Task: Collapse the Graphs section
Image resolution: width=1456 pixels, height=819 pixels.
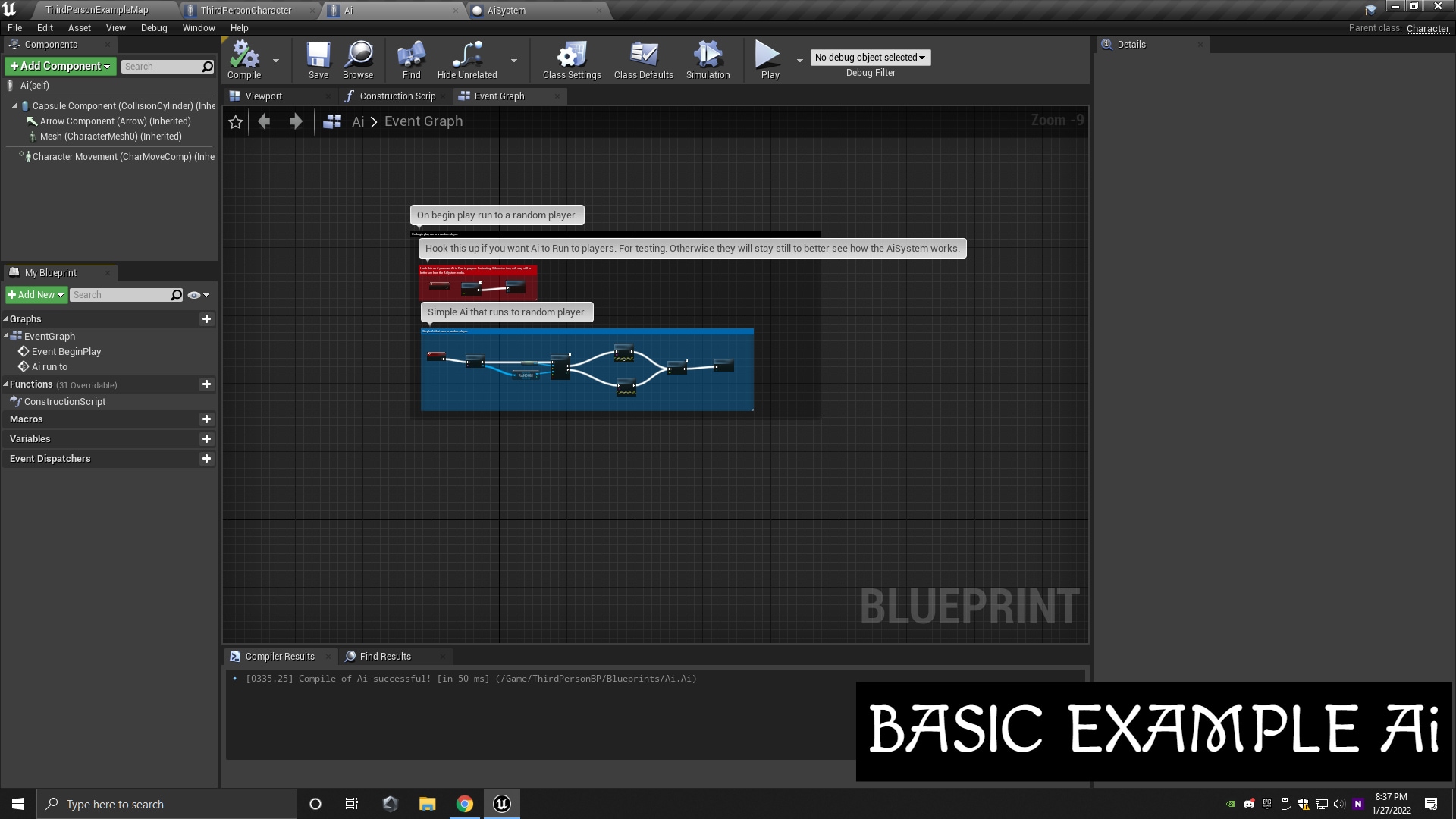Action: (6, 318)
